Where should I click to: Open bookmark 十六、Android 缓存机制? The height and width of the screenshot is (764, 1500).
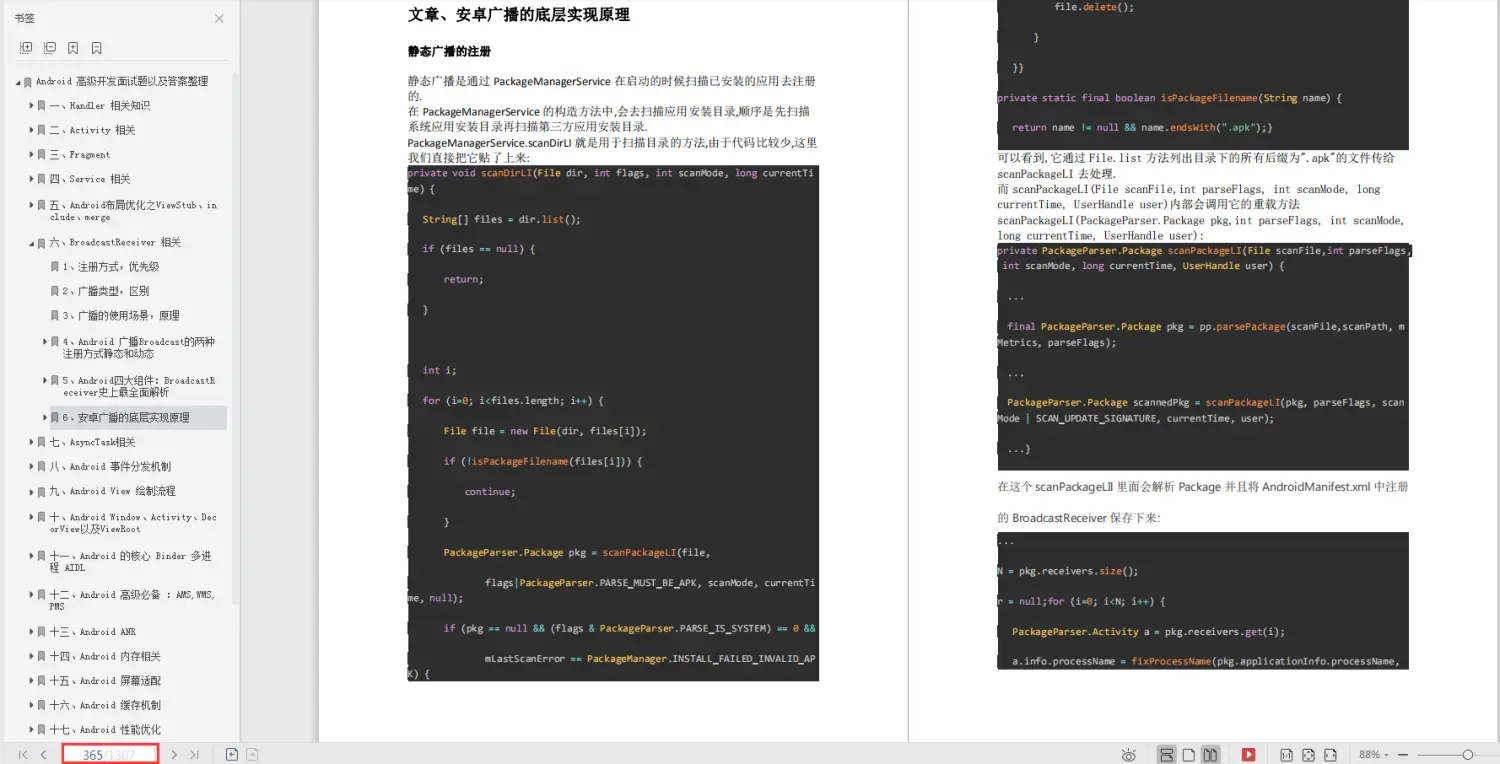tap(105, 705)
